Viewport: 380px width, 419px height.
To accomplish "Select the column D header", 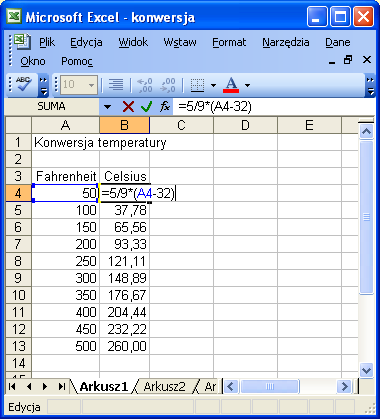I will [x=245, y=125].
